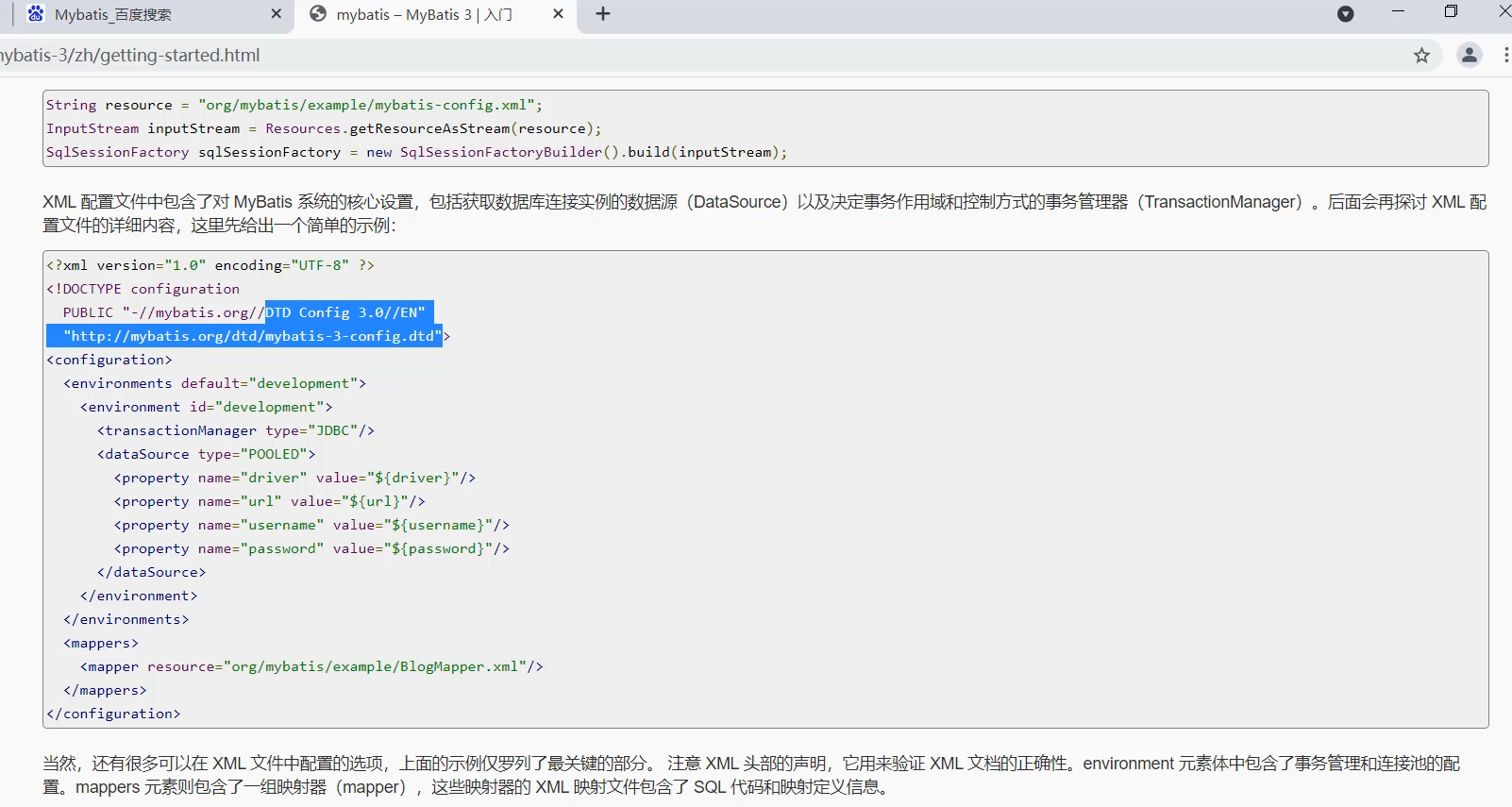The height and width of the screenshot is (807, 1512).
Task: Click the paragraph starting "当然，还有很多可以在"
Action: (752, 775)
